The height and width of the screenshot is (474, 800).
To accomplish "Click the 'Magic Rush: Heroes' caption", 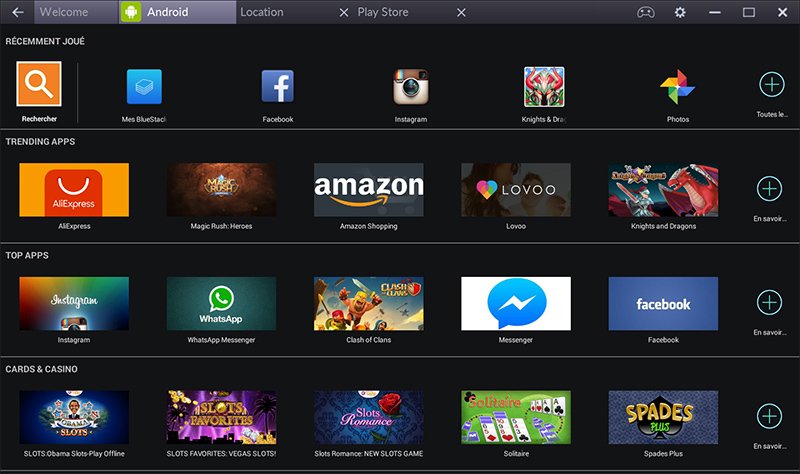I will click(221, 226).
